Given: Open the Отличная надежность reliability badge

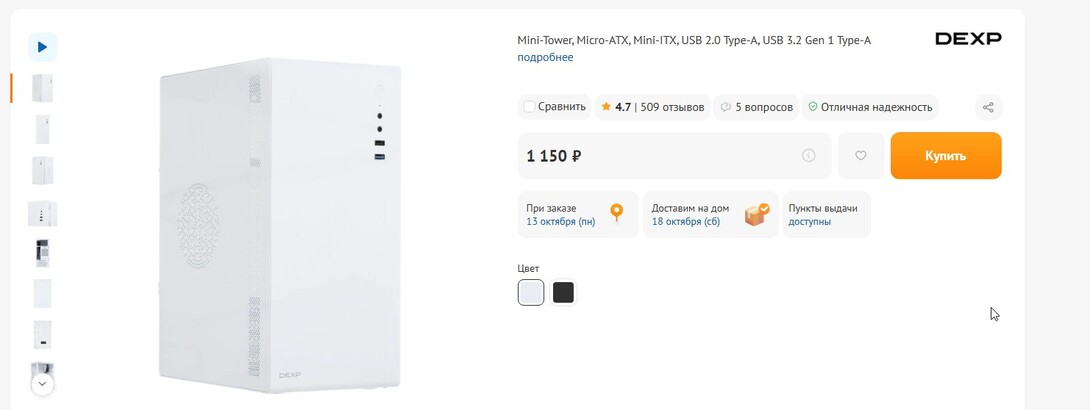Looking at the screenshot, I should point(870,107).
